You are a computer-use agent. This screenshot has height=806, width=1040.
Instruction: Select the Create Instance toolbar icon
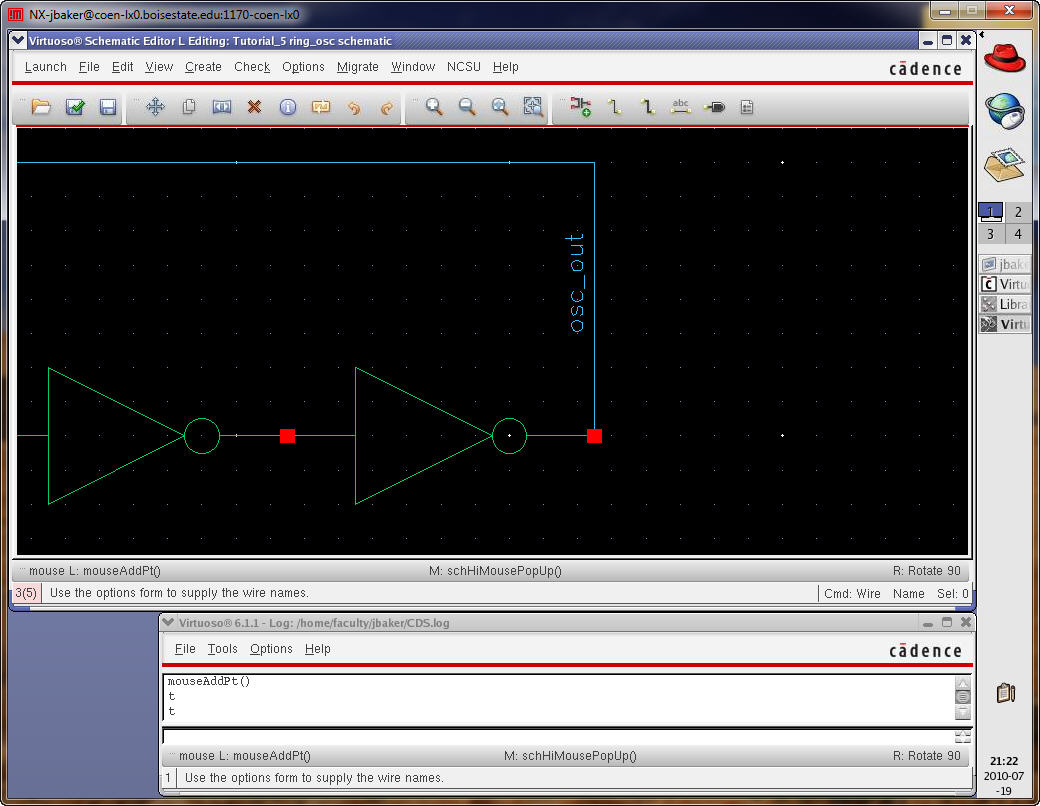pyautogui.click(x=580, y=107)
